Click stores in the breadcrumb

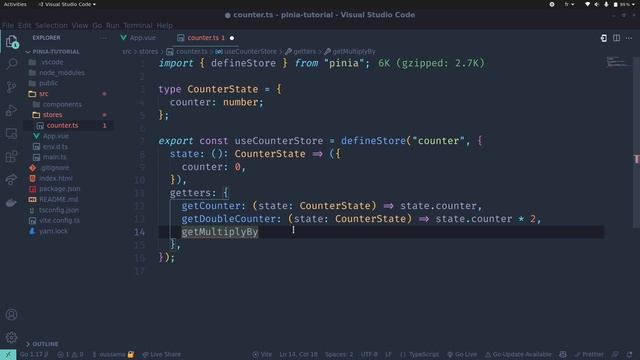click(148, 51)
